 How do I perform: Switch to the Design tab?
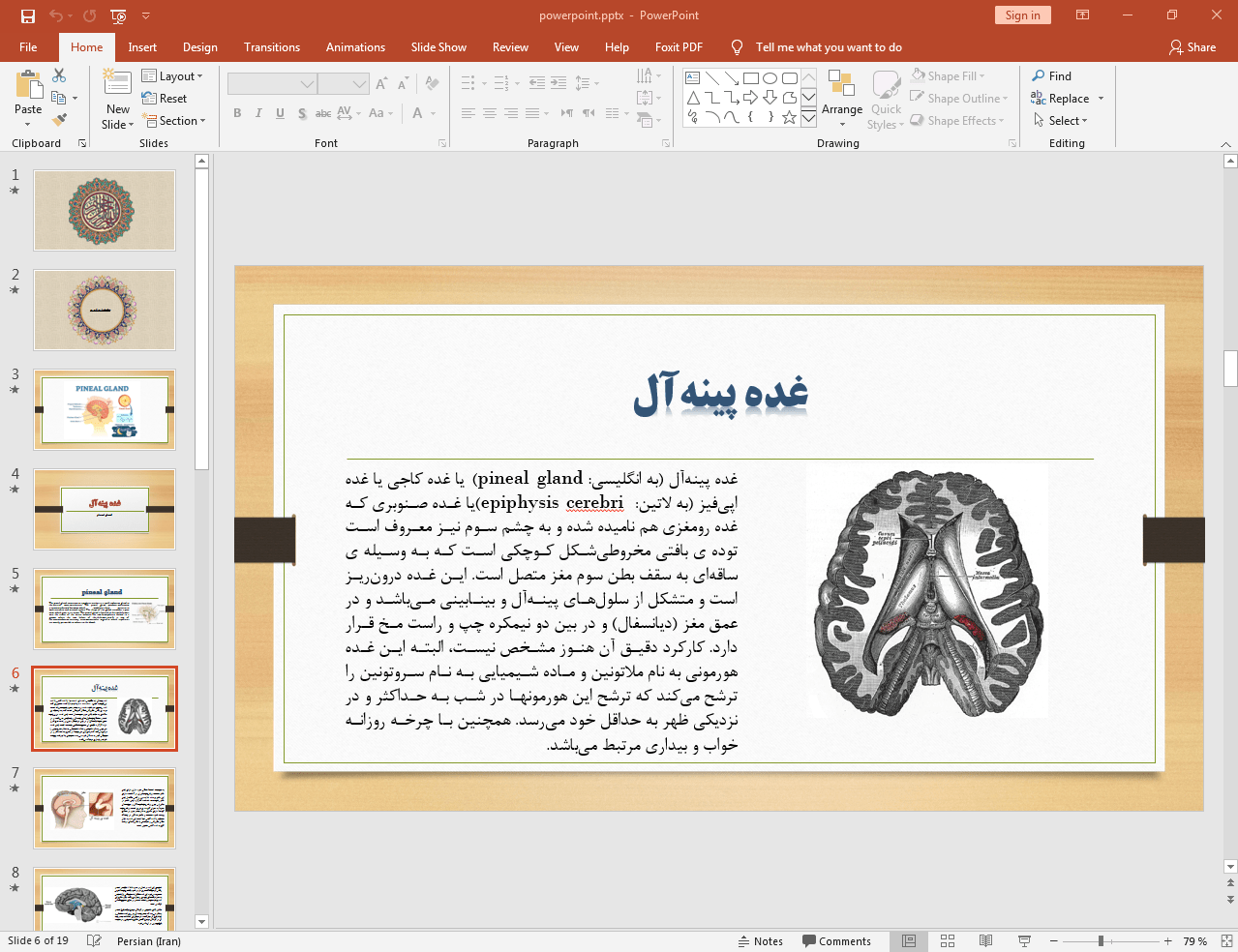tap(200, 47)
